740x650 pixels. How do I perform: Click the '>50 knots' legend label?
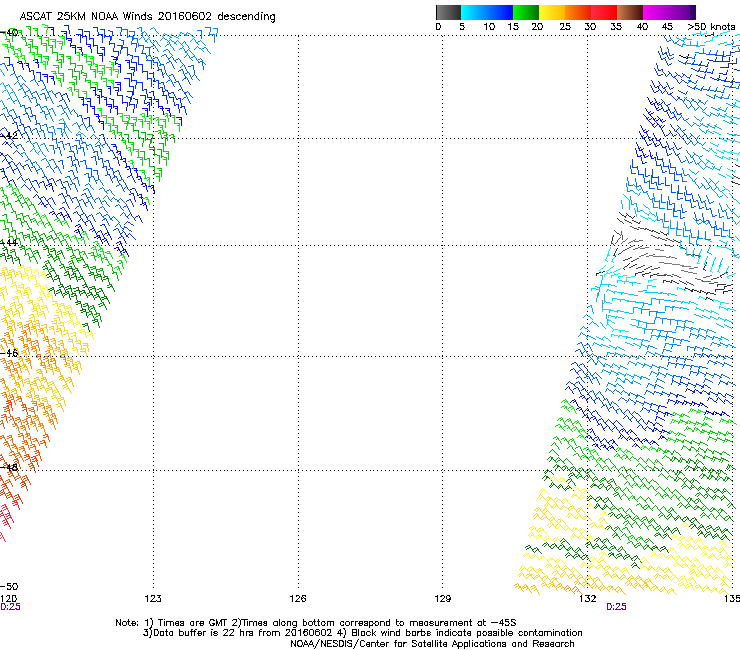click(711, 27)
